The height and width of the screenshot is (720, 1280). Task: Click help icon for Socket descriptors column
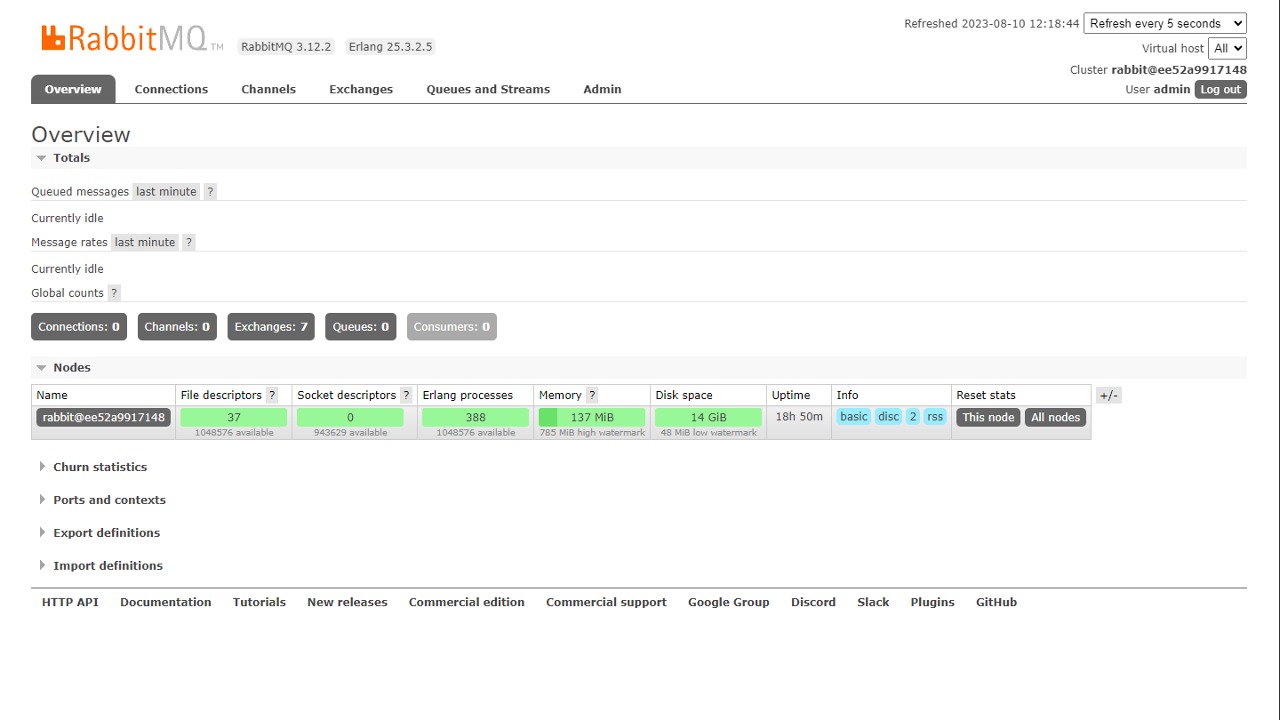pos(406,396)
